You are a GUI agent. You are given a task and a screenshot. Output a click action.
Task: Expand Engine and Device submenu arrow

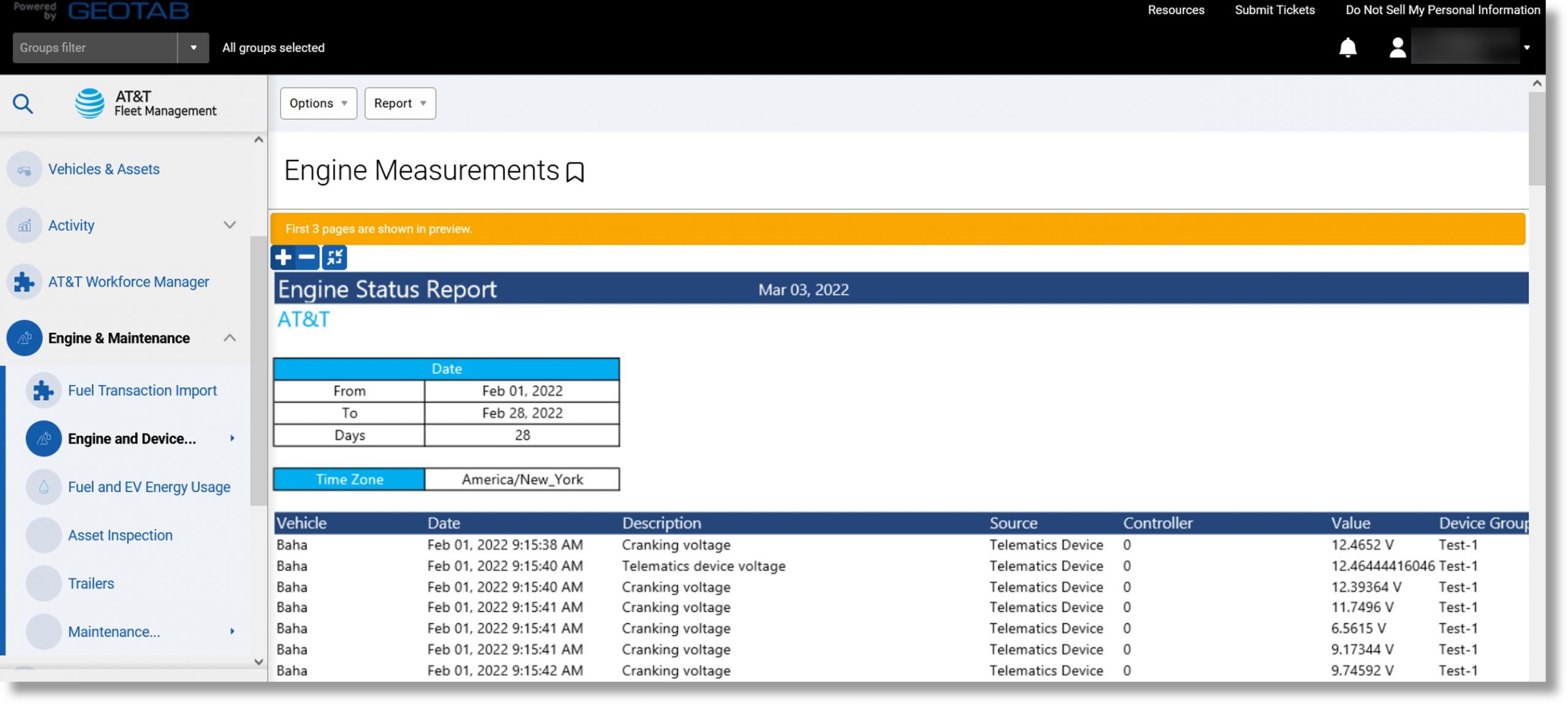point(232,438)
